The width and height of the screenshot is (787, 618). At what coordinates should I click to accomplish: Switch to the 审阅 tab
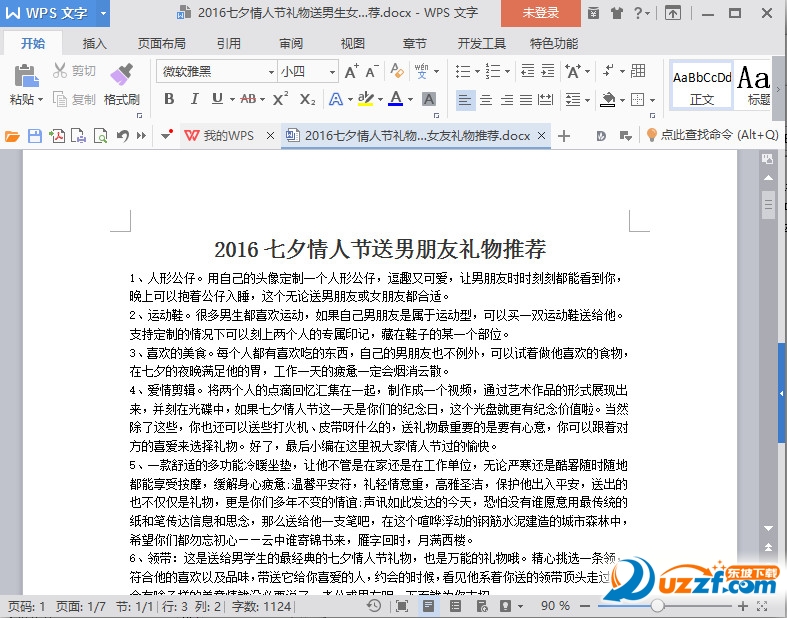tap(291, 44)
